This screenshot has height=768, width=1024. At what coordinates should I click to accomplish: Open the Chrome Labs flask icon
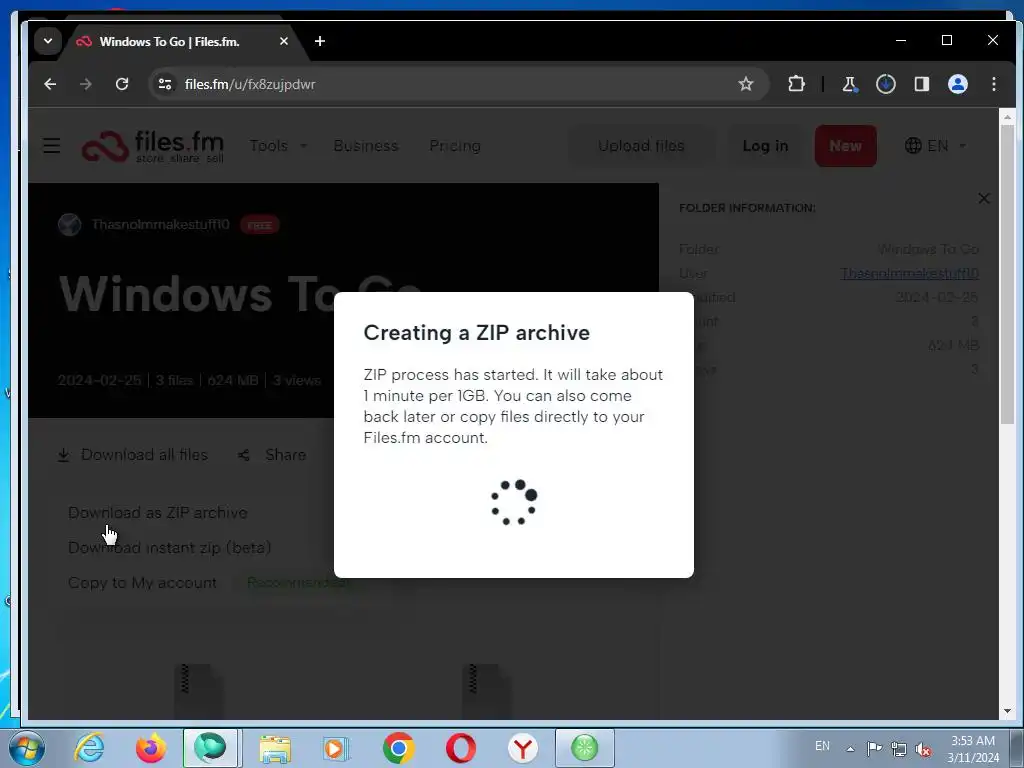click(850, 84)
